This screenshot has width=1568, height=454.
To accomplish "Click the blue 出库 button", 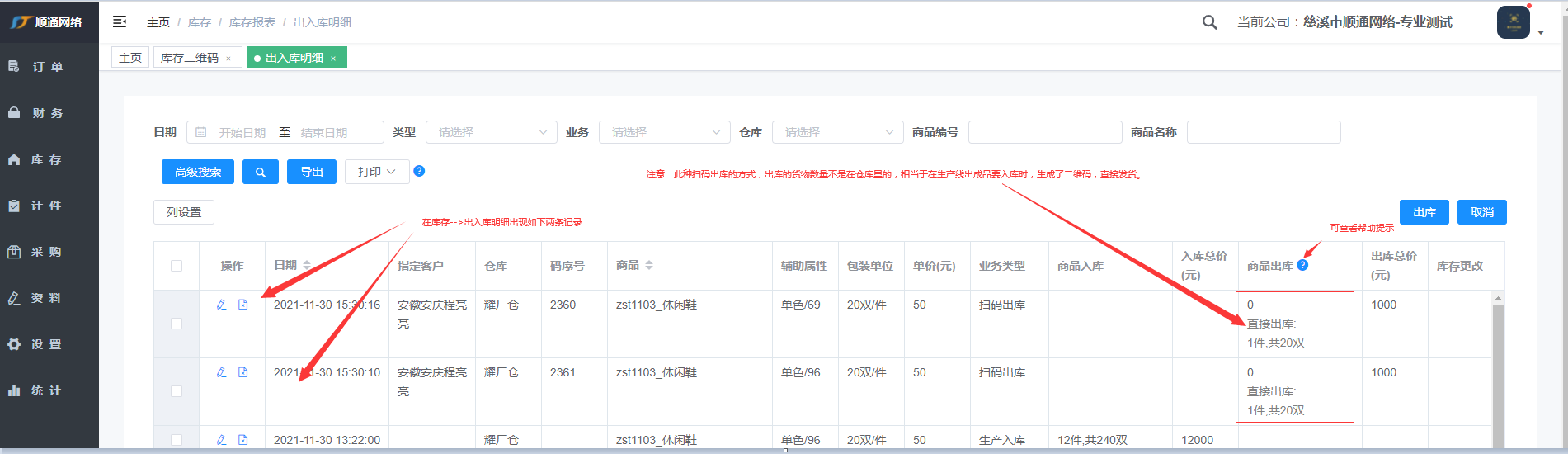I will tap(1424, 212).
